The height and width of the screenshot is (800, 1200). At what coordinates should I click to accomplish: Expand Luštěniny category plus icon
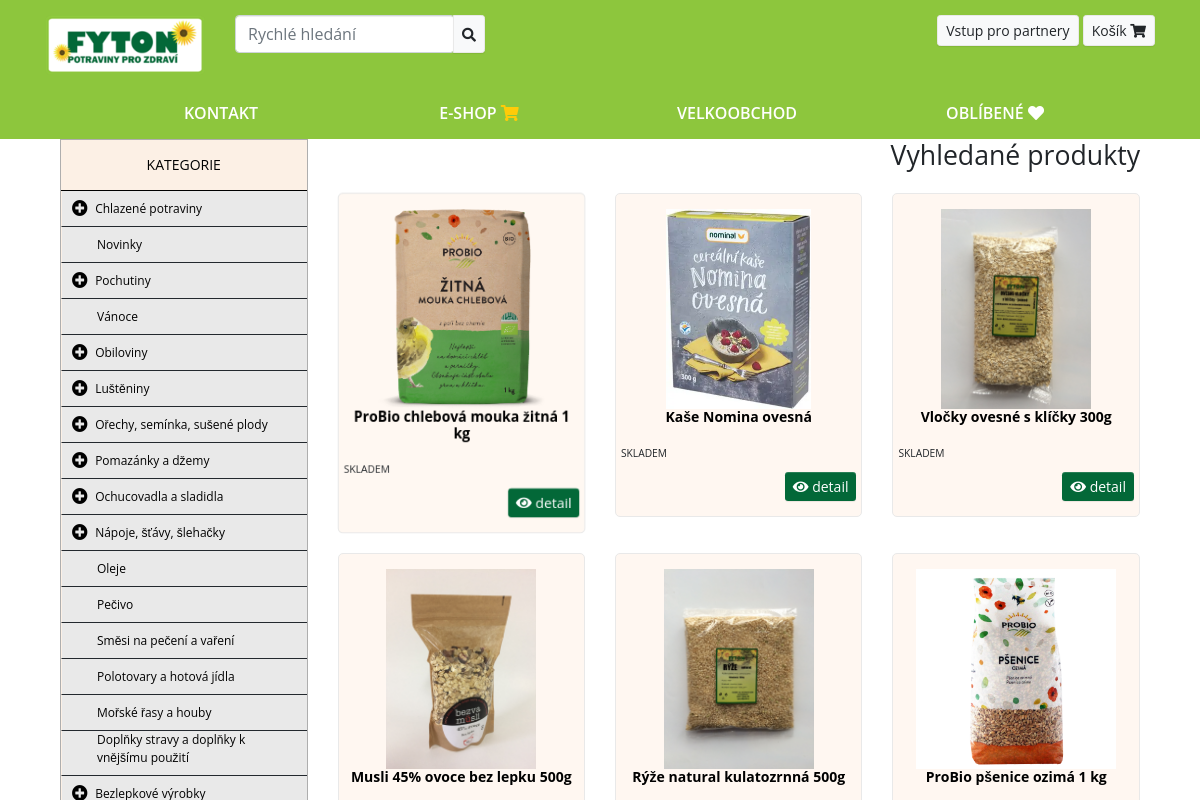point(80,388)
